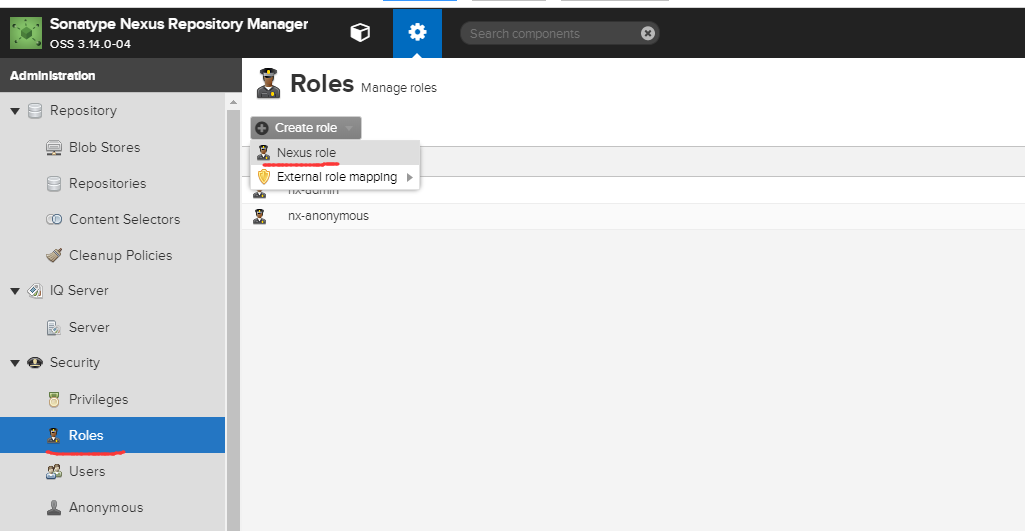Image resolution: width=1025 pixels, height=531 pixels.
Task: Collapse the Repository tree section
Action: pos(15,111)
